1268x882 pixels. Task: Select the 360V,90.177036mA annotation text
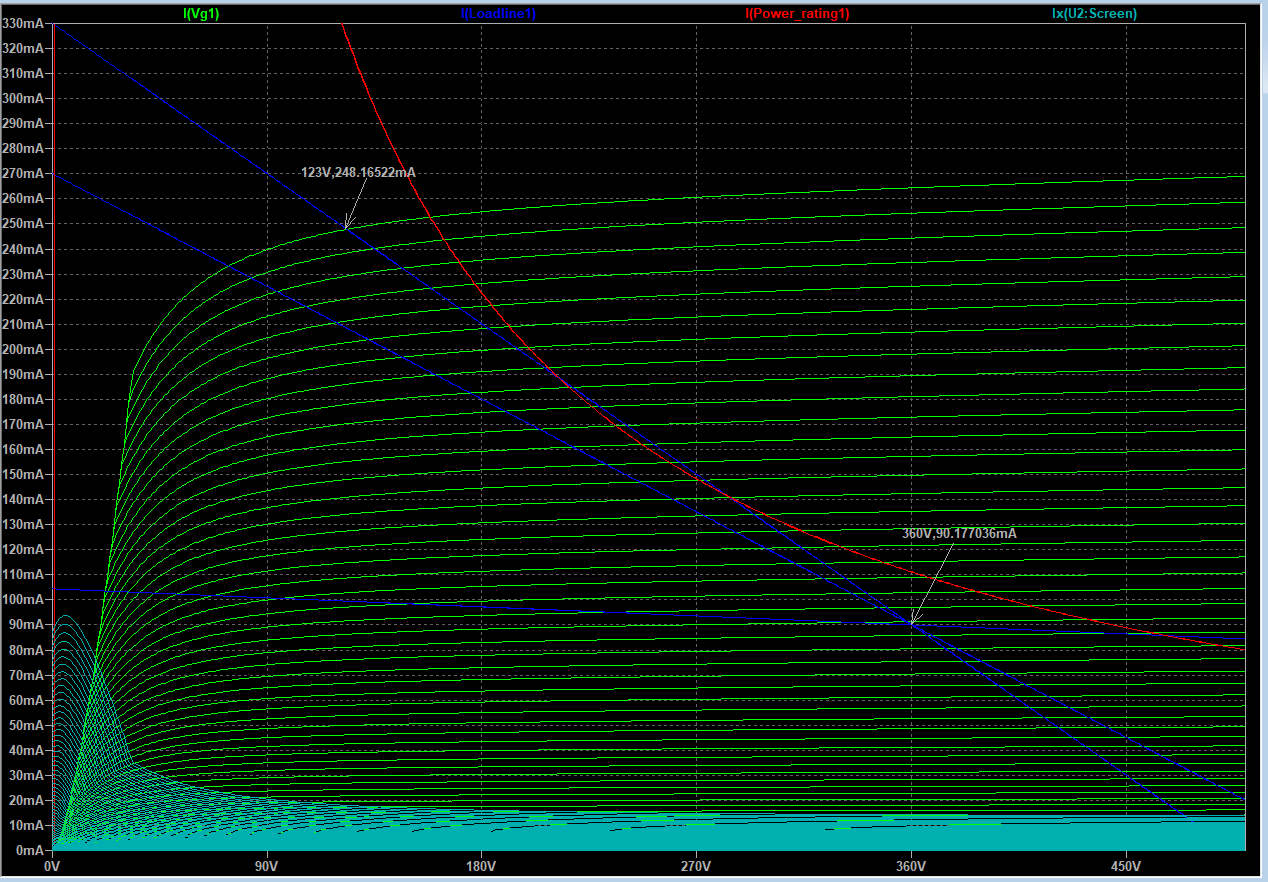point(959,534)
